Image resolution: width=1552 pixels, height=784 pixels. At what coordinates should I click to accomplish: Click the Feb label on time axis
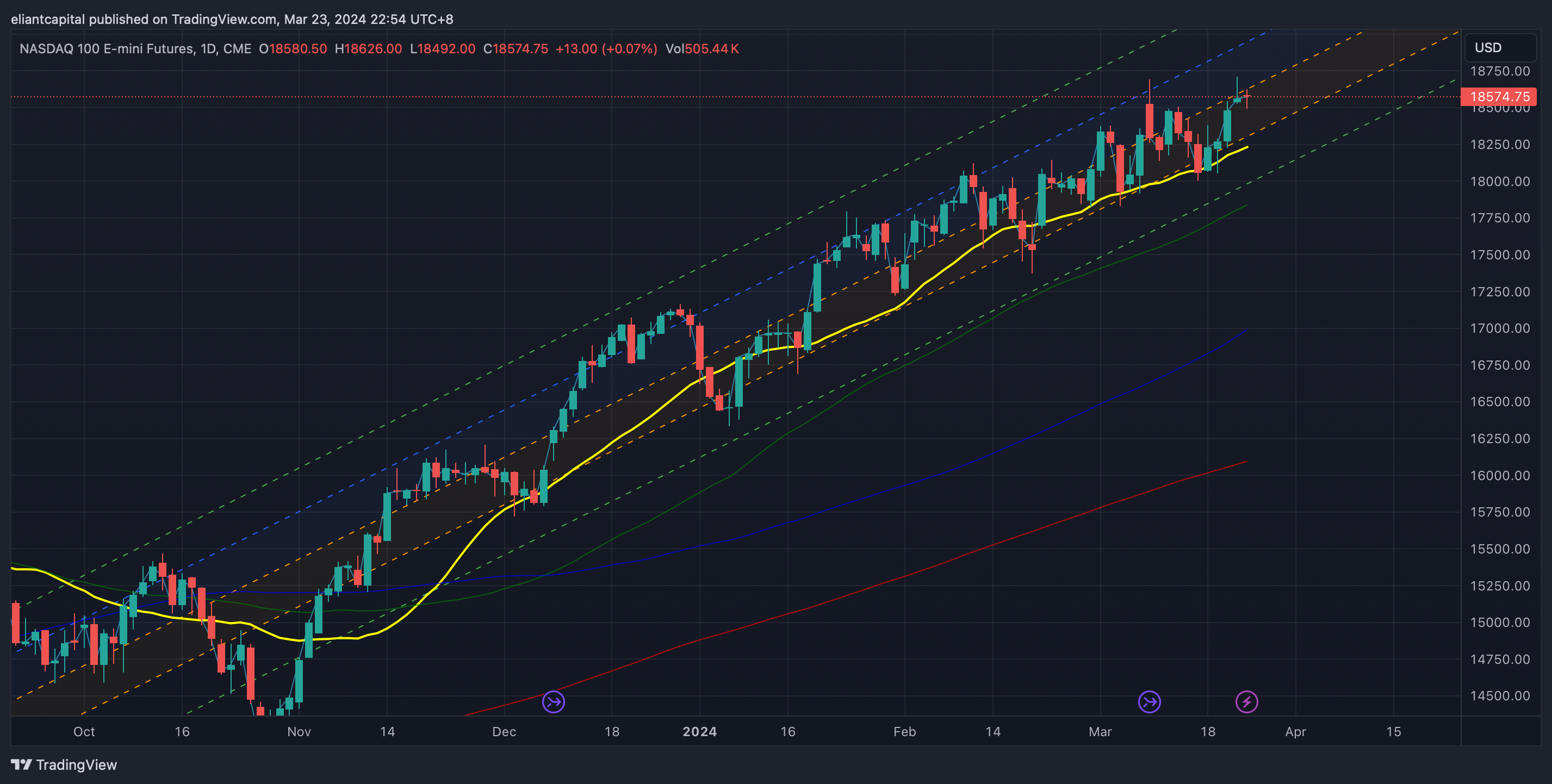click(904, 732)
